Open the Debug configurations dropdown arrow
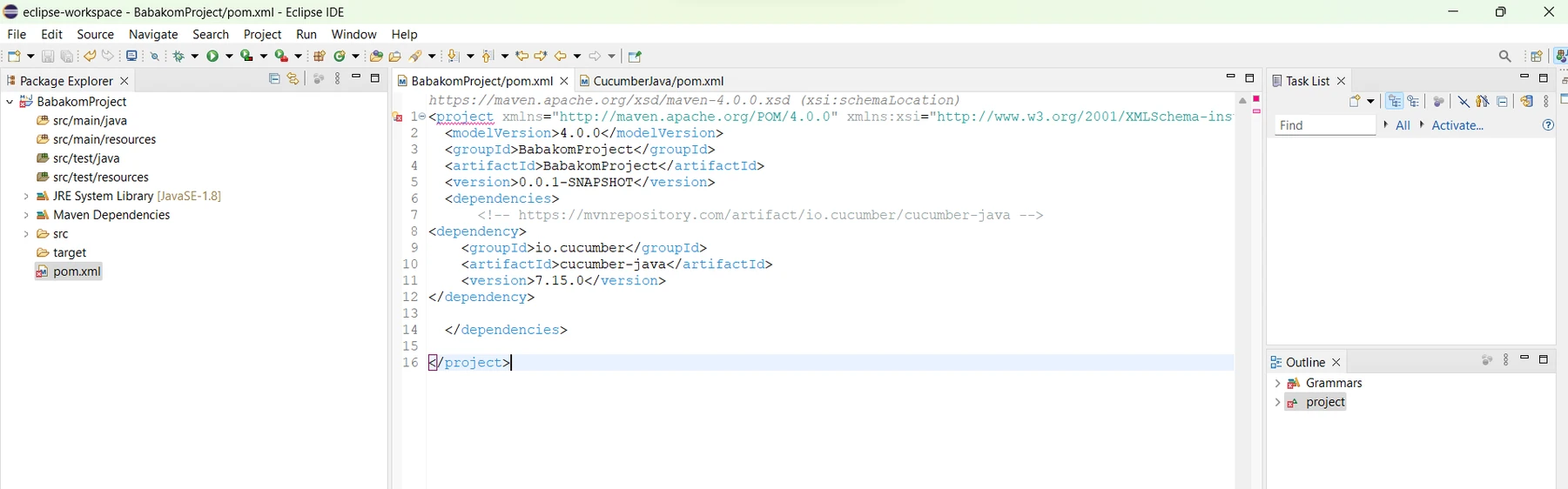 [194, 57]
